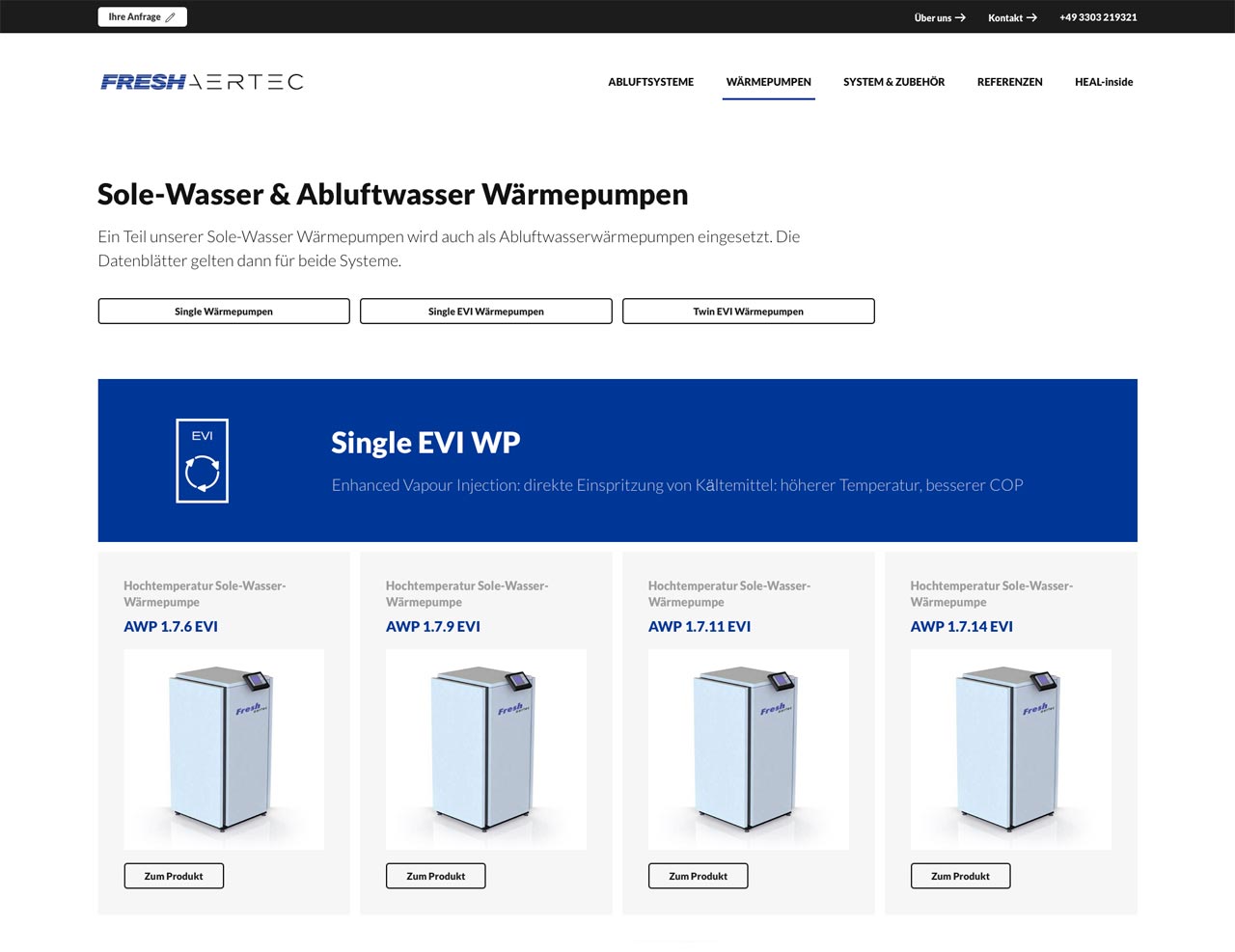Screen dimensions: 1235x952
Task: Show Single EVI Wärmepumpen
Action: 485,312
